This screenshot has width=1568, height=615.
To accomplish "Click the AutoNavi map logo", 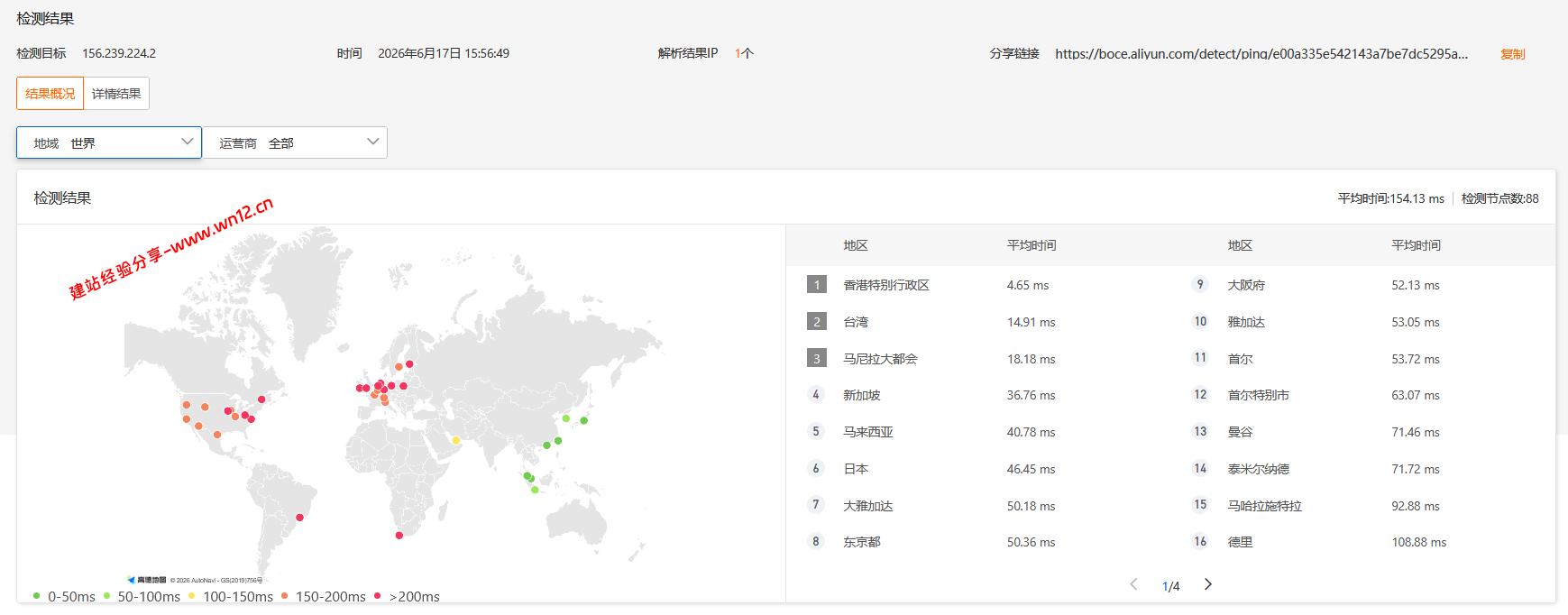I will [147, 580].
